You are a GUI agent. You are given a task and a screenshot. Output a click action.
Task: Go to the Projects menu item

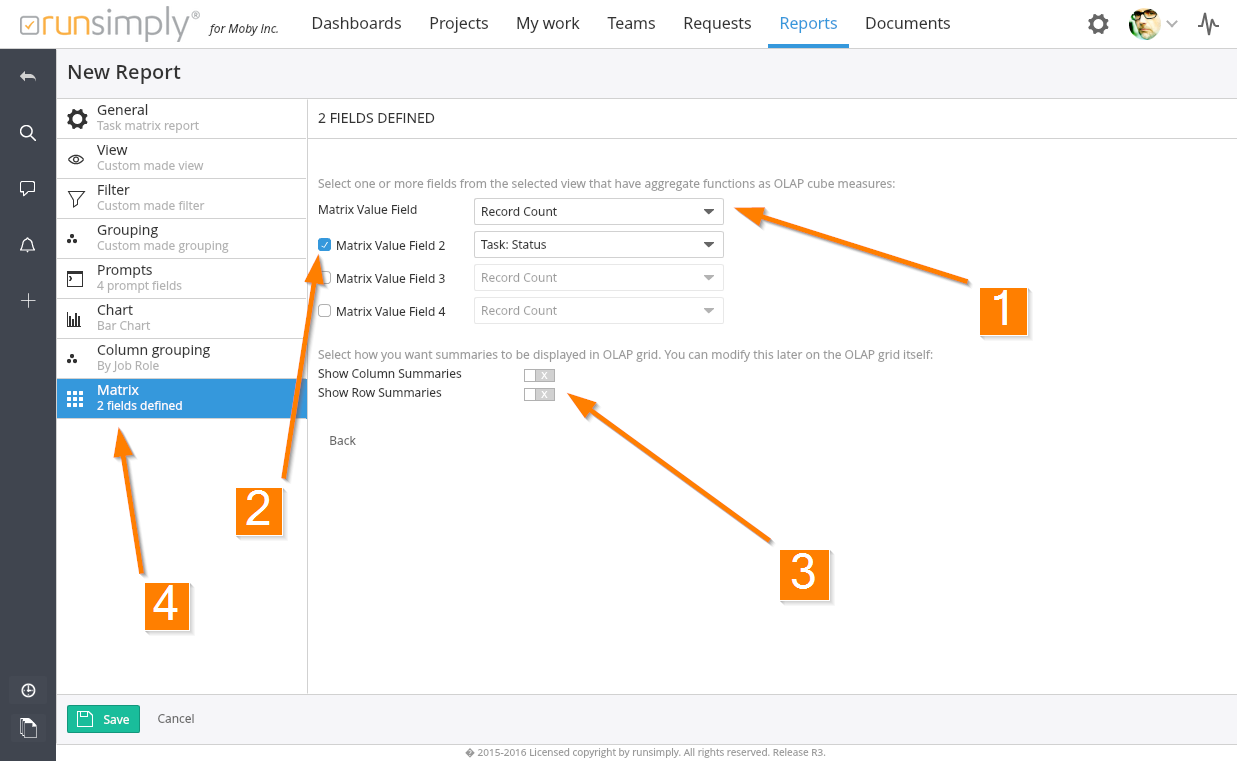click(x=458, y=23)
